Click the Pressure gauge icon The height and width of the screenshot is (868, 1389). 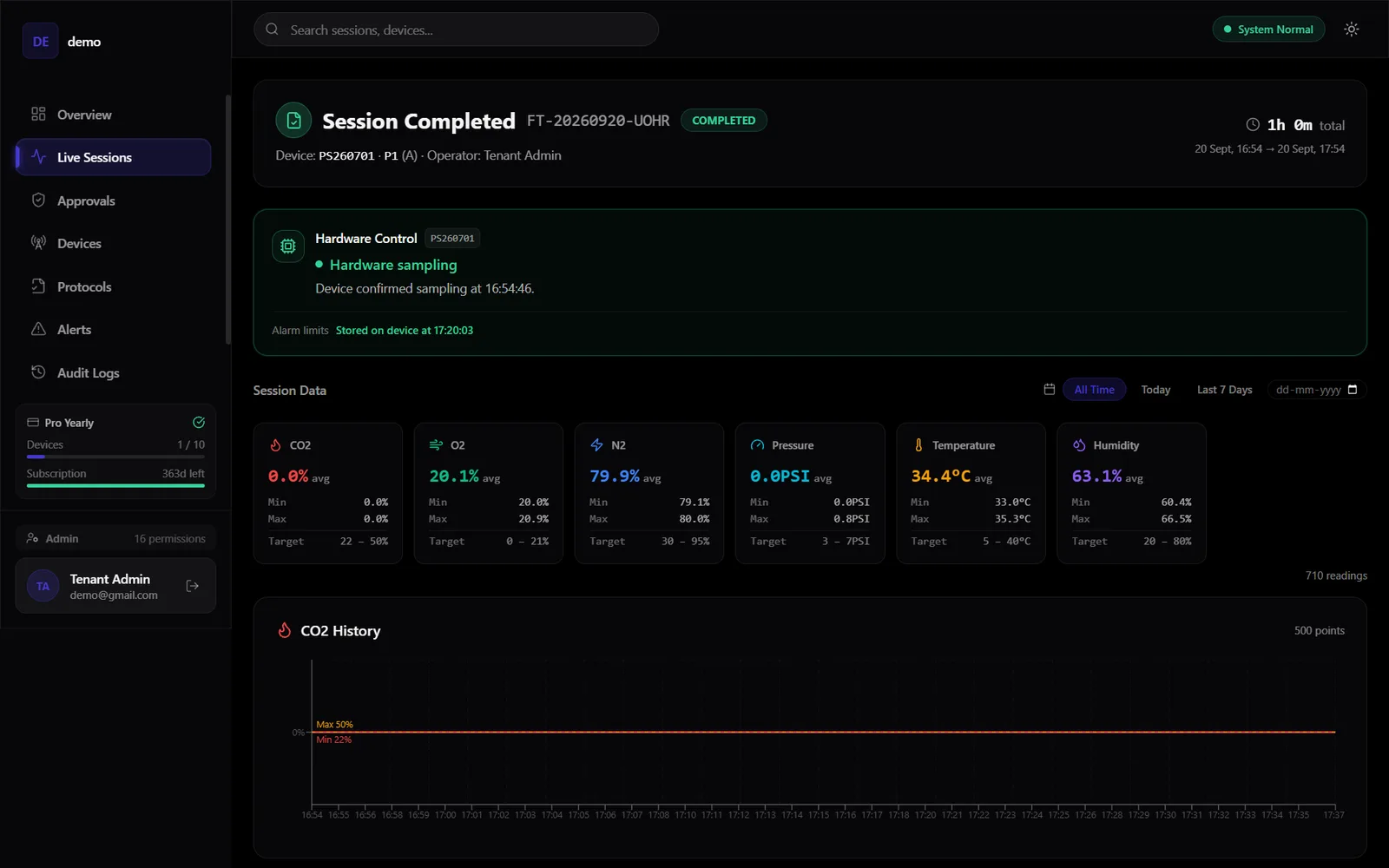(757, 445)
